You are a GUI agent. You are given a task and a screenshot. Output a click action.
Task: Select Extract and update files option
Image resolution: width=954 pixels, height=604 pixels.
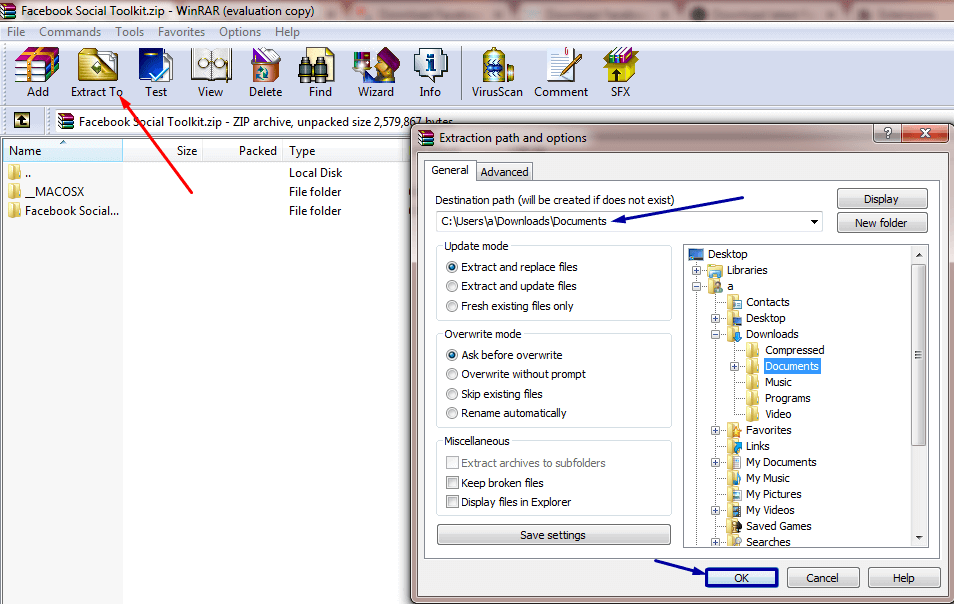click(x=451, y=286)
